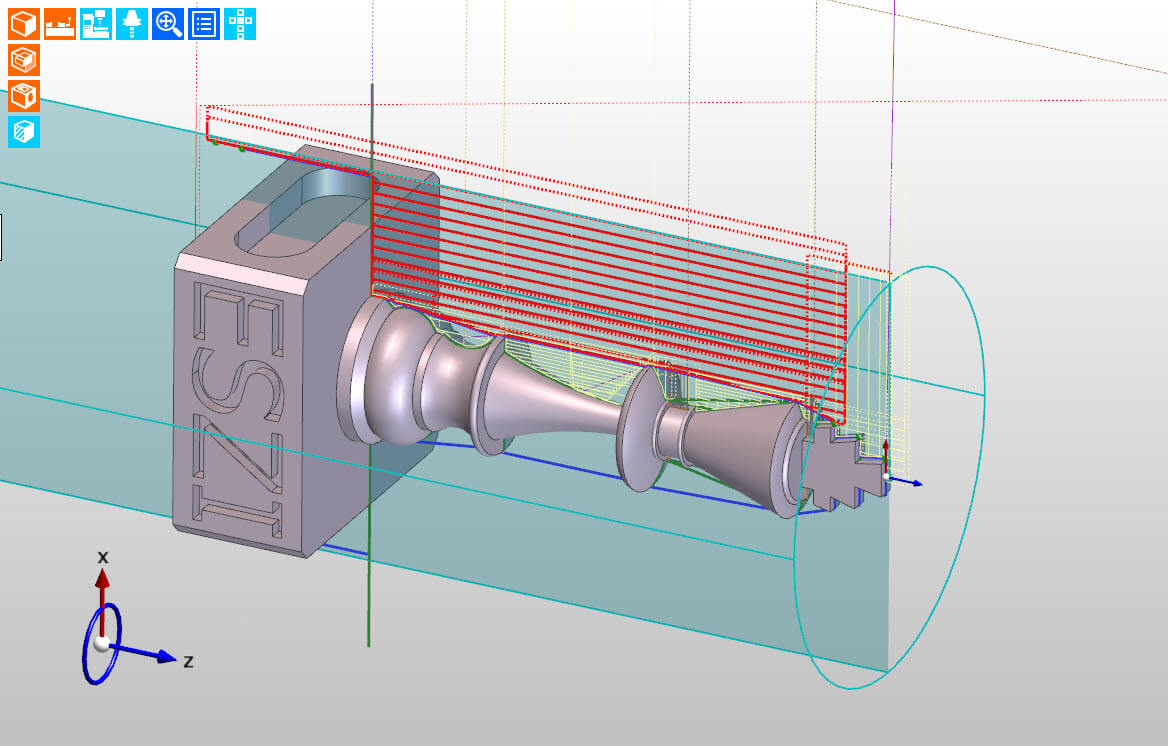The width and height of the screenshot is (1168, 746).
Task: Open the fixtures and clamps icon
Action: 60,24
